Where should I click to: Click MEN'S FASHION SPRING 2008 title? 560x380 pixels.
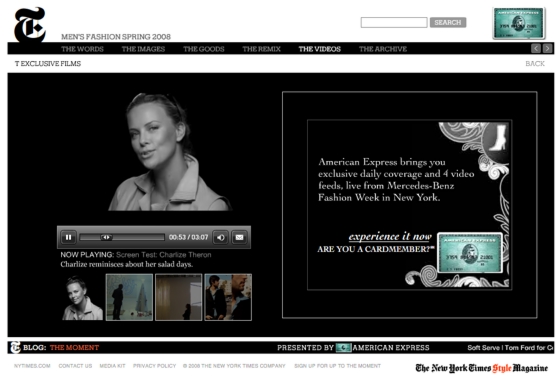tap(116, 36)
